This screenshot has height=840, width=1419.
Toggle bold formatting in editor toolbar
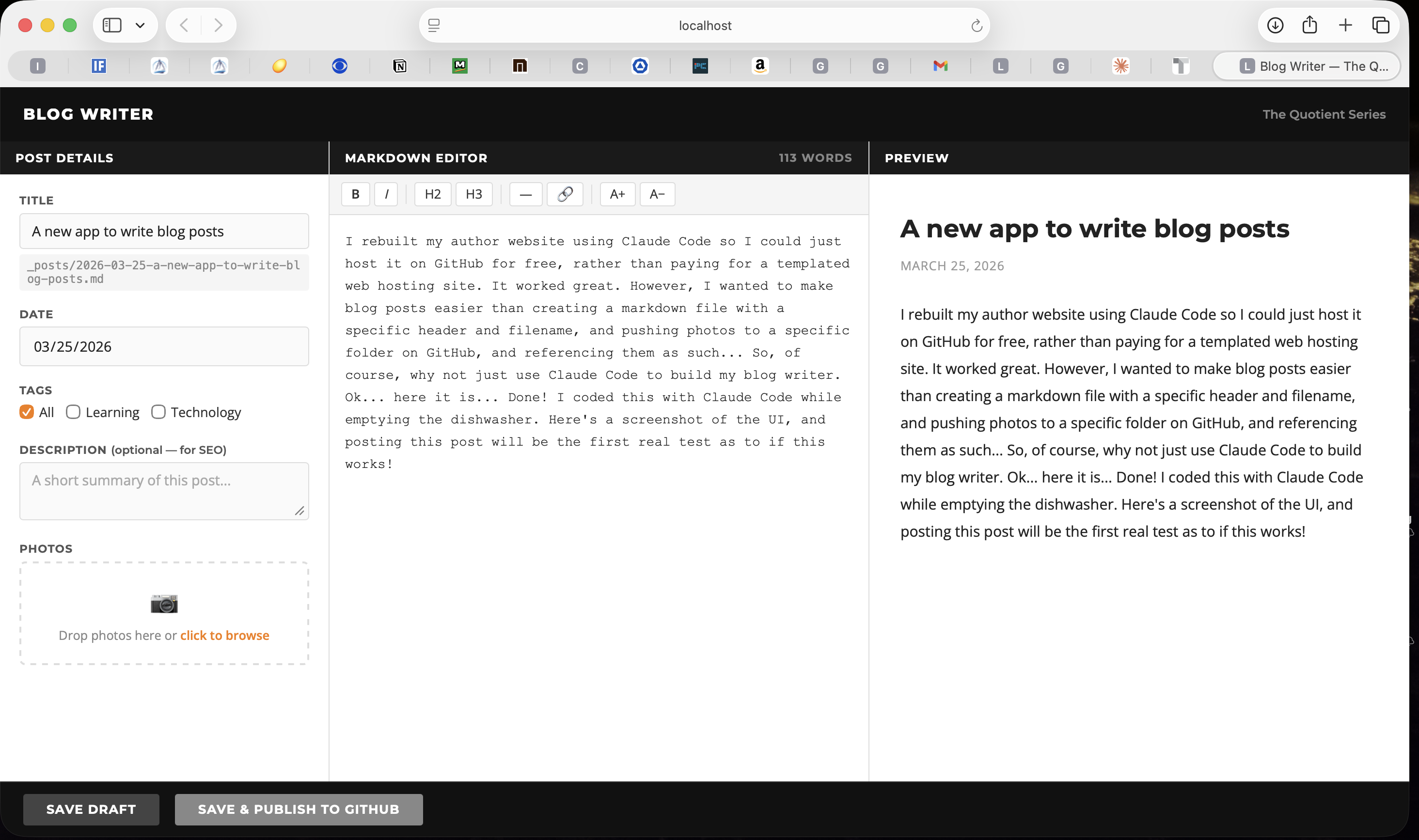[355, 194]
